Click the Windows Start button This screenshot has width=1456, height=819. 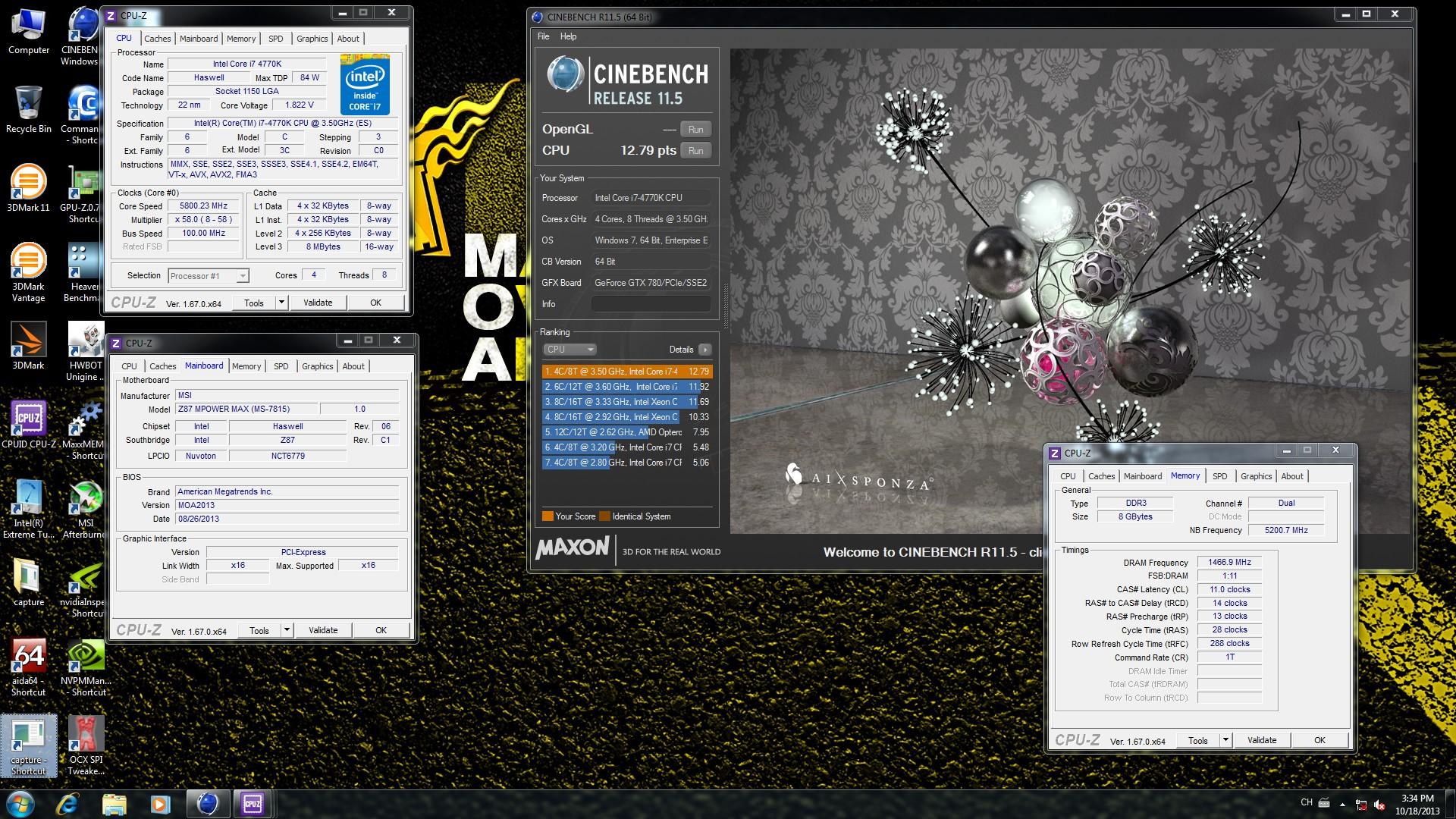coord(20,804)
